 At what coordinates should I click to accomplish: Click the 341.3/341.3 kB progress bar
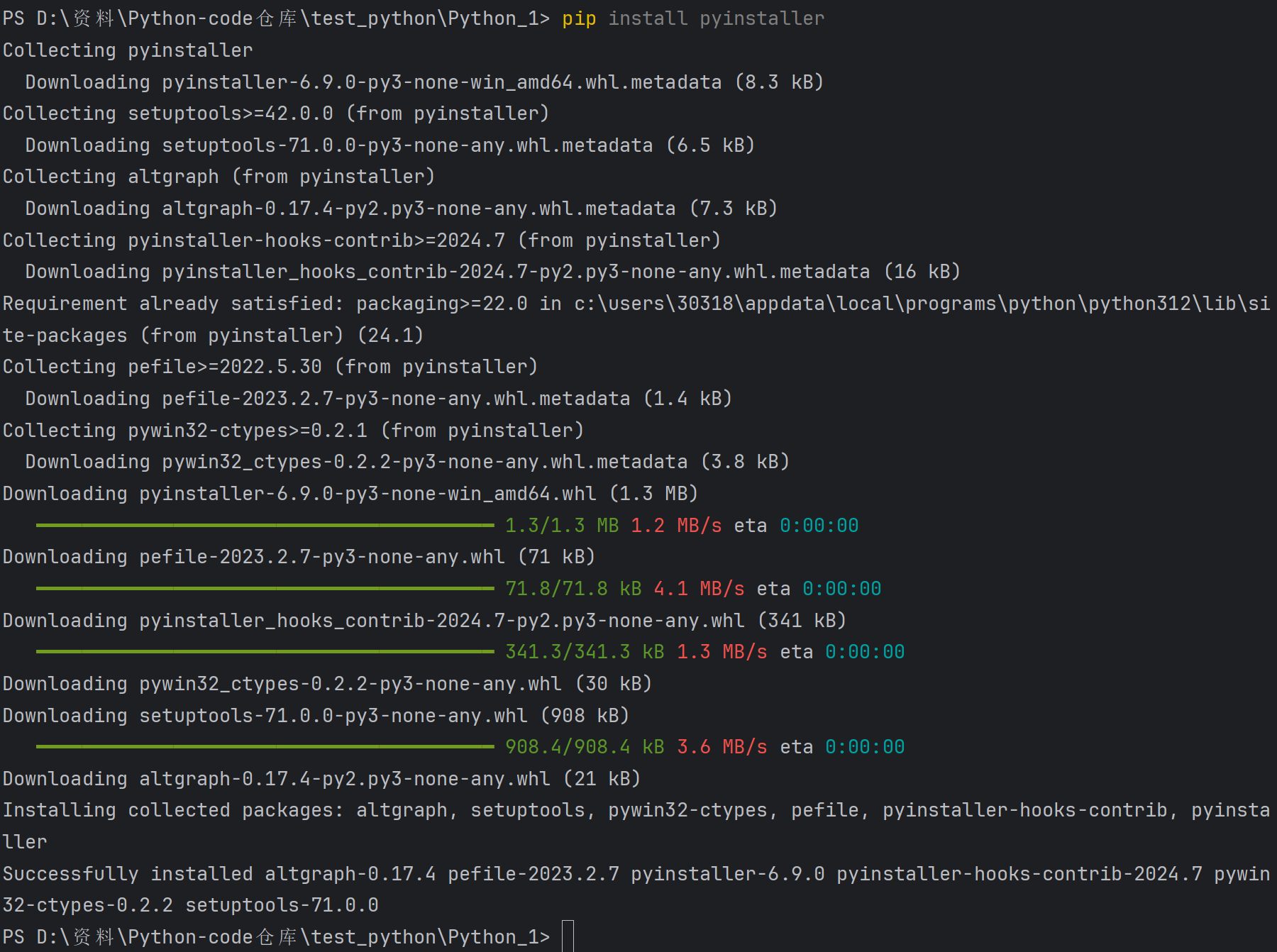(265, 652)
